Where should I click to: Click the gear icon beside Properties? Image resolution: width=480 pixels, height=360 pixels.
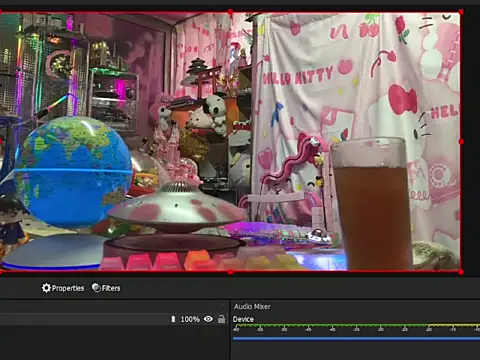click(46, 288)
